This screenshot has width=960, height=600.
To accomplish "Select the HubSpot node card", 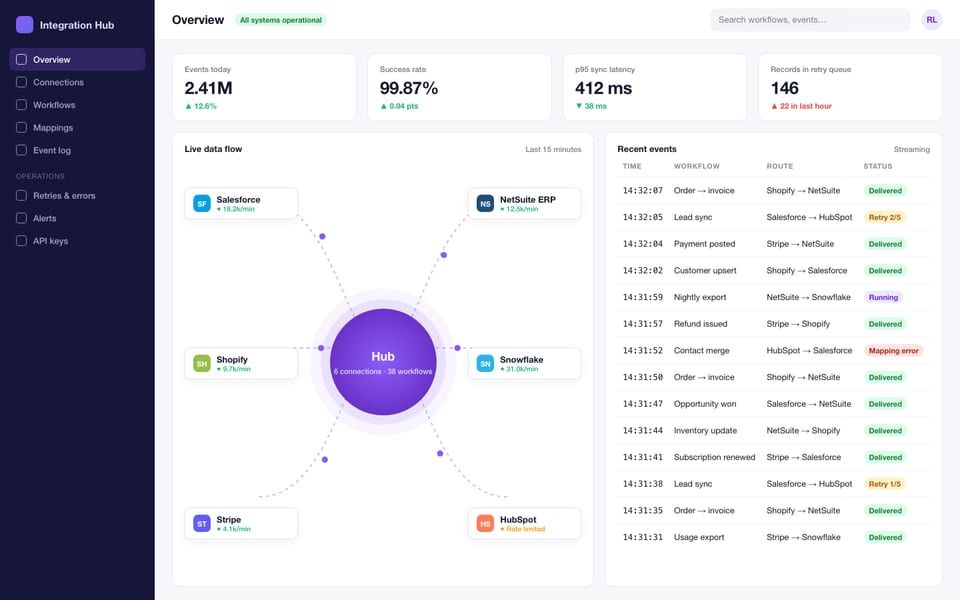I will [x=525, y=523].
